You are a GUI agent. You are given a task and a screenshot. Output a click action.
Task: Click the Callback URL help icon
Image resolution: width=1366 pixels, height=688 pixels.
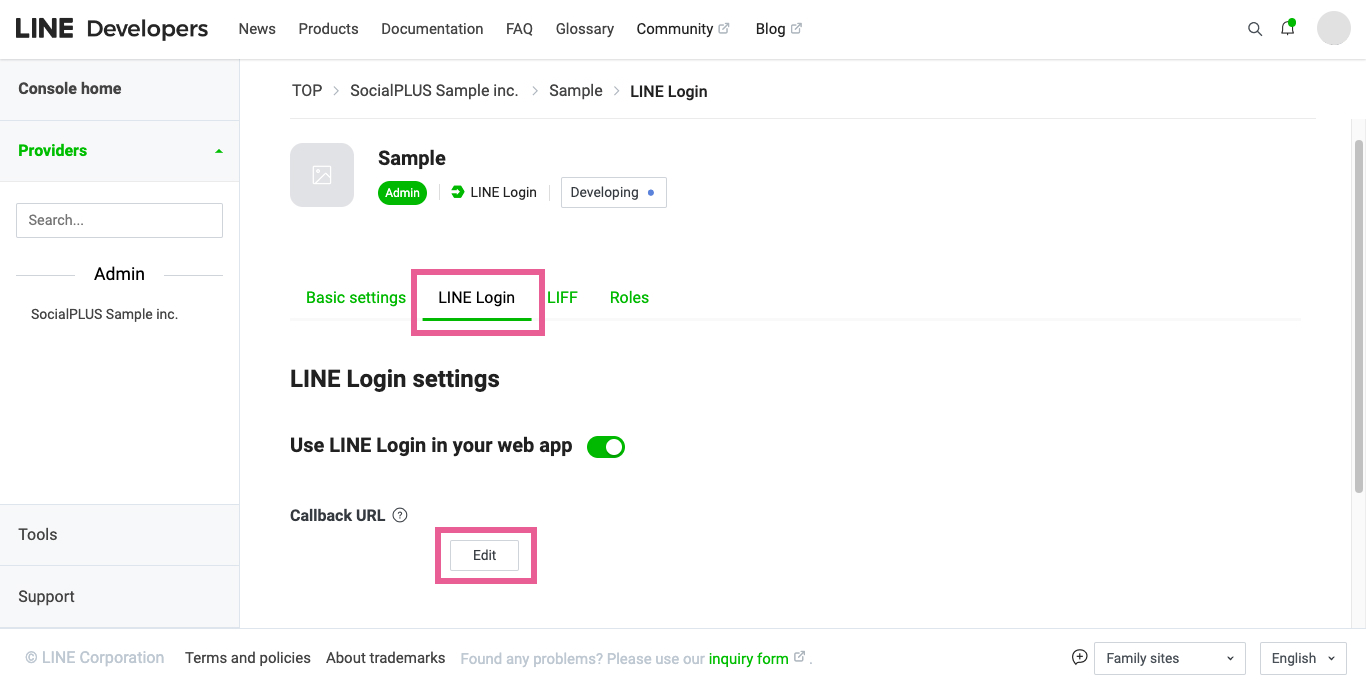coord(400,515)
